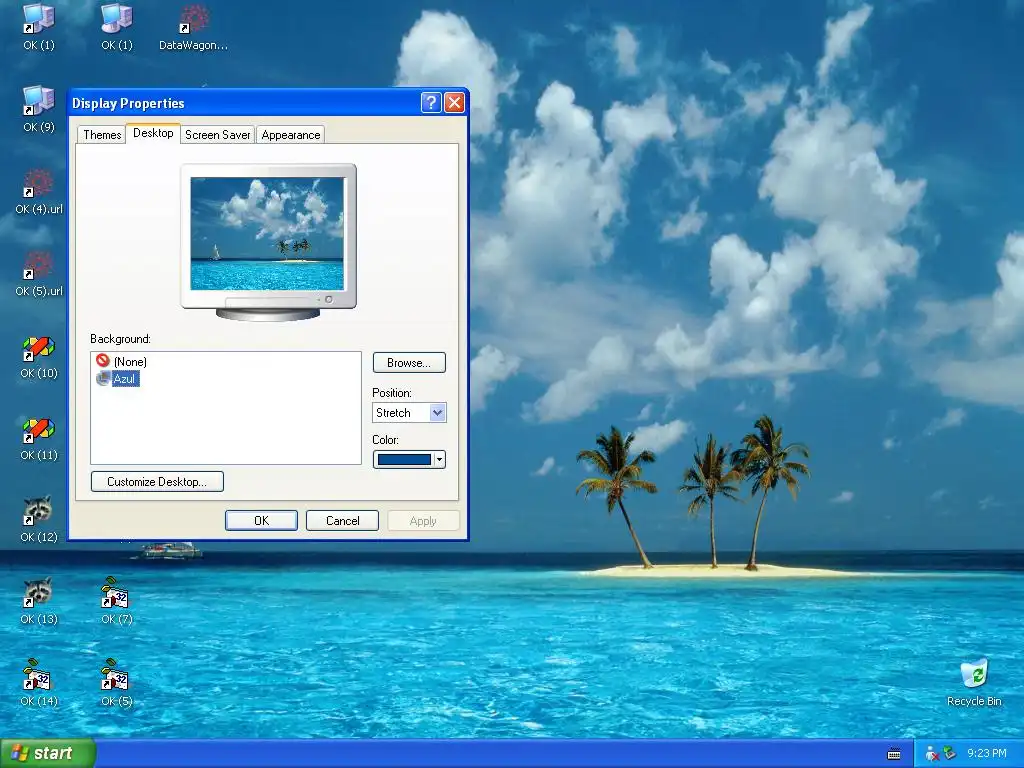Select the OK (5) desktop icon
The height and width of the screenshot is (768, 1024).
116,684
